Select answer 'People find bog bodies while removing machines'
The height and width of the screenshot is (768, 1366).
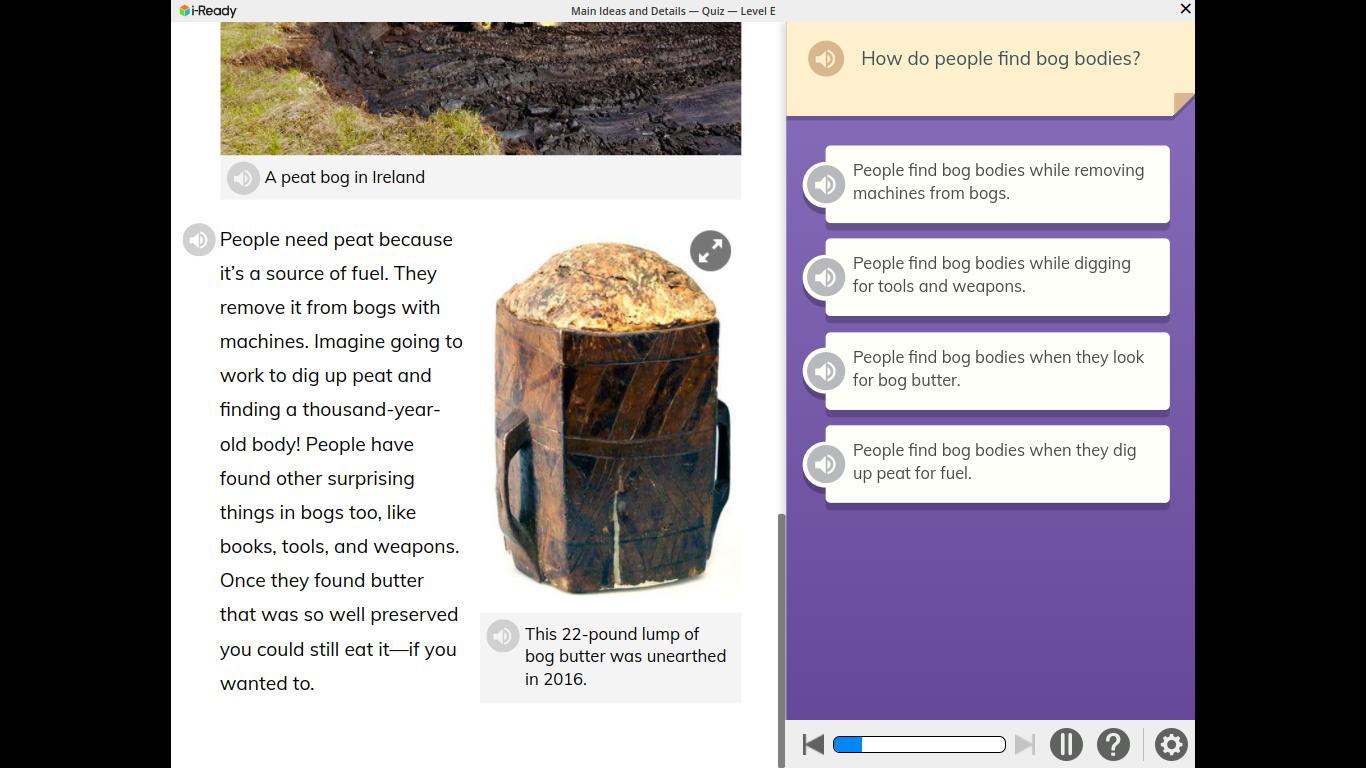(997, 184)
